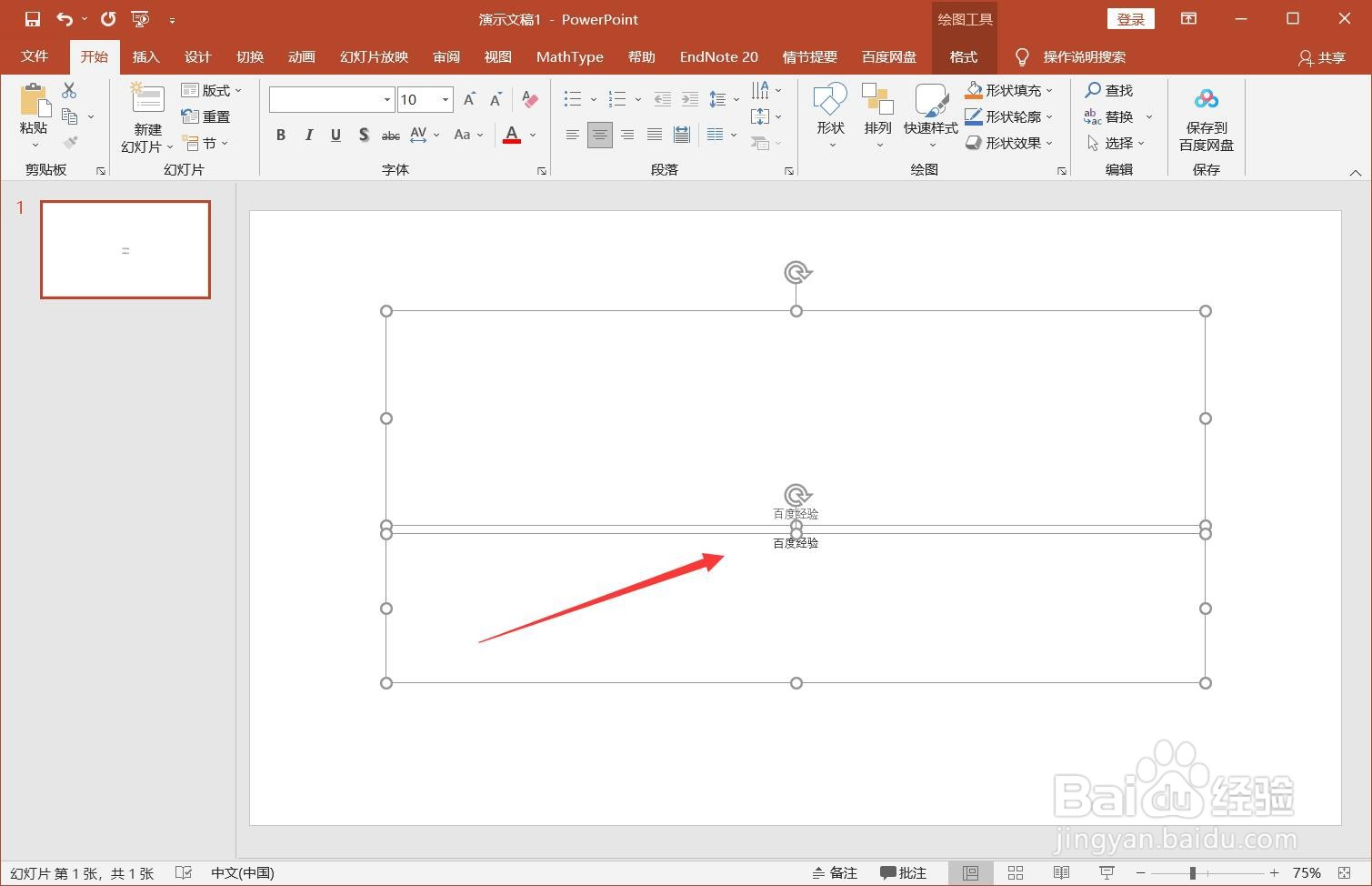Click the font color A swatch

pos(512,135)
